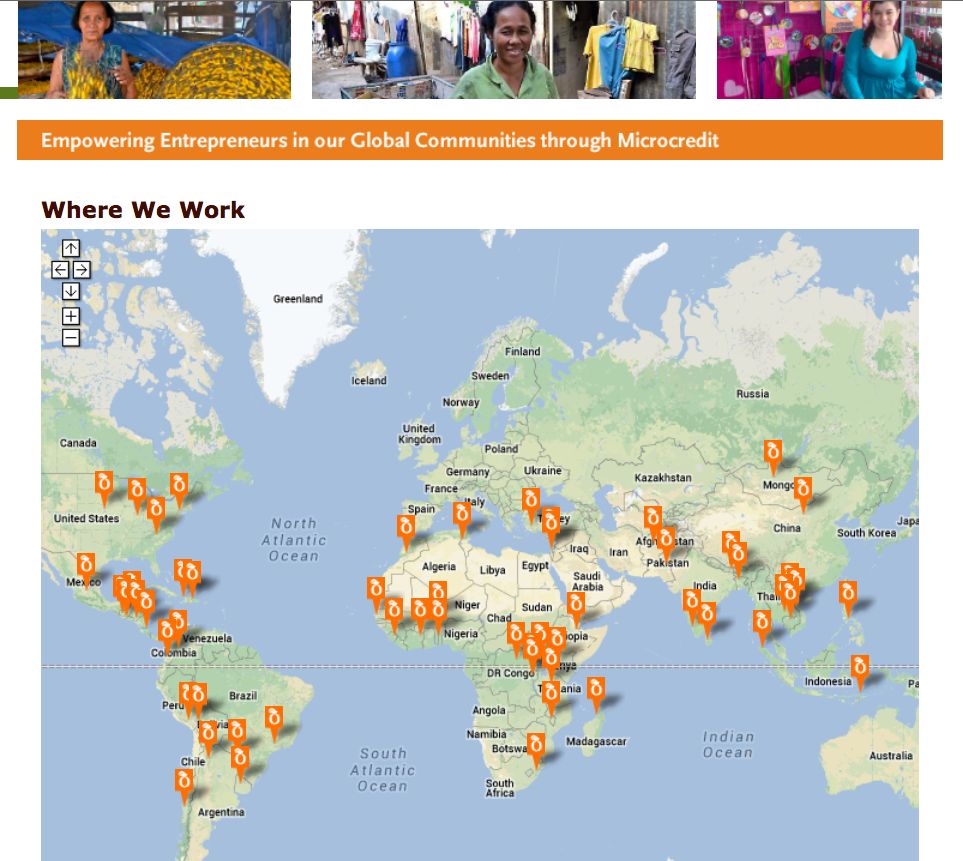
Task: Click the Greenland label on the map
Action: [298, 299]
